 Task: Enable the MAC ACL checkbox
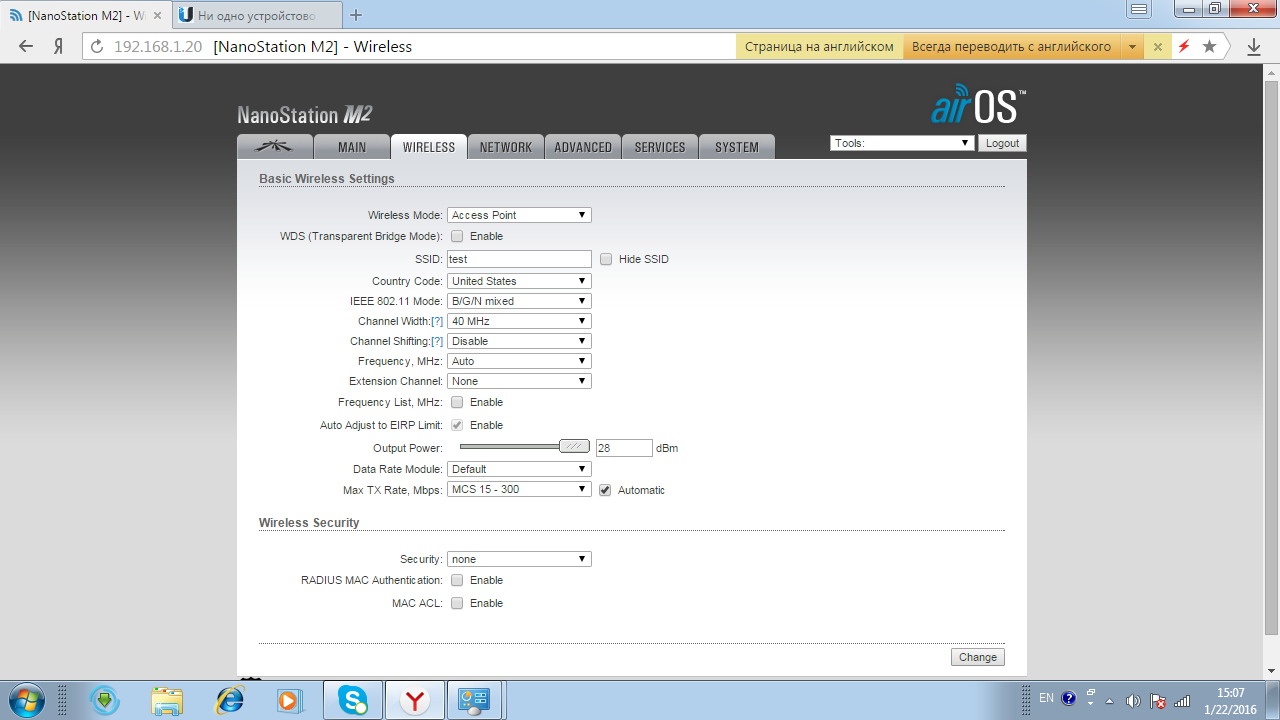click(x=457, y=603)
